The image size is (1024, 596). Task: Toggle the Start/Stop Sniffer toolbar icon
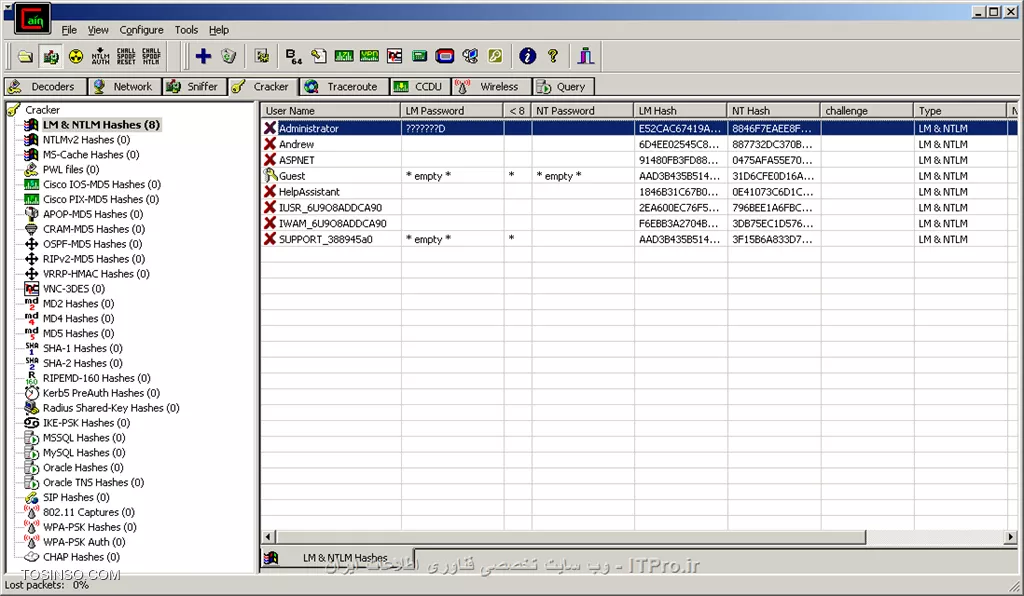(x=50, y=56)
